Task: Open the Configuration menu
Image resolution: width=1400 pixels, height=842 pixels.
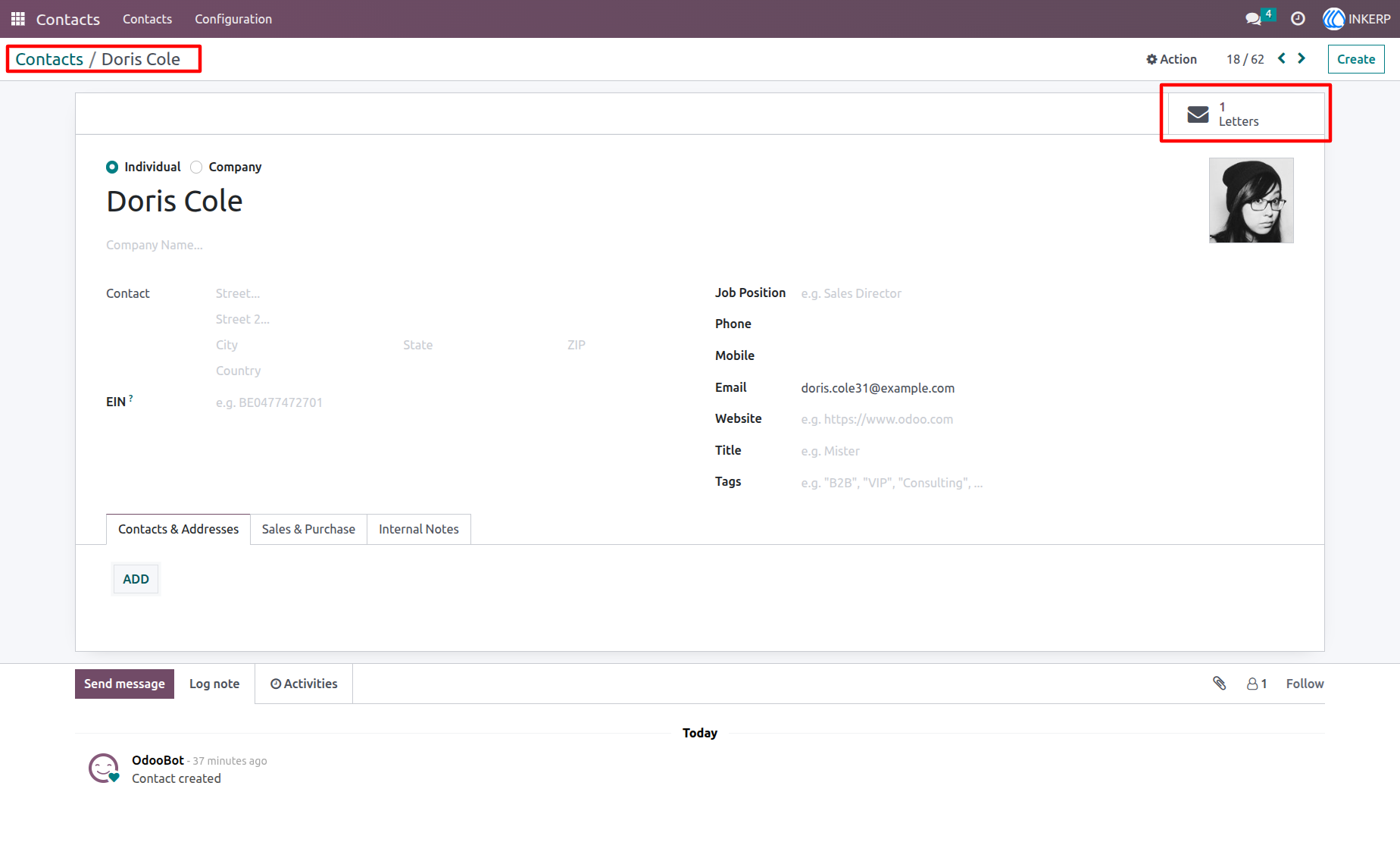Action: click(233, 19)
